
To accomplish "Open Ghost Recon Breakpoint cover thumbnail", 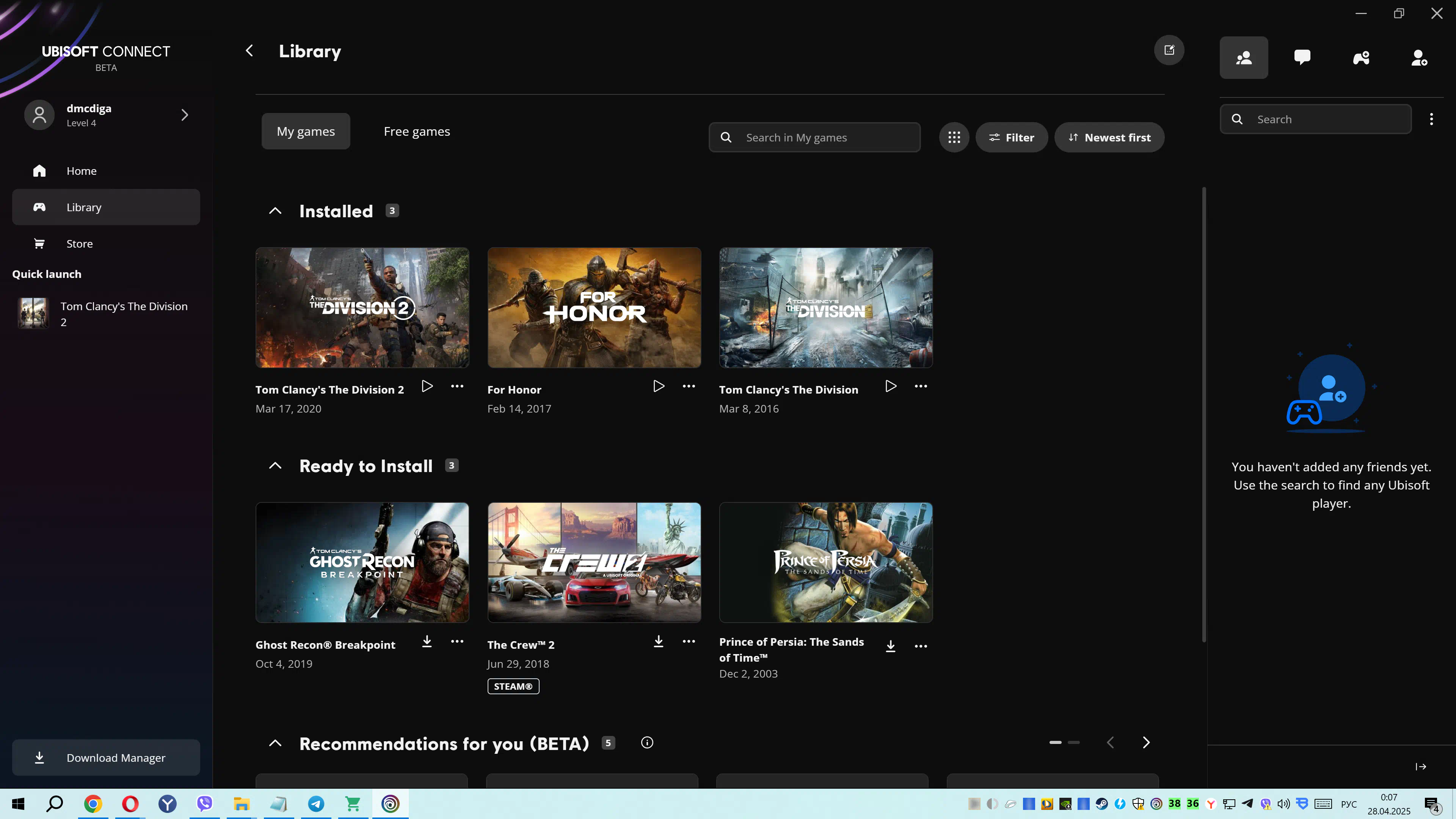I will click(362, 562).
